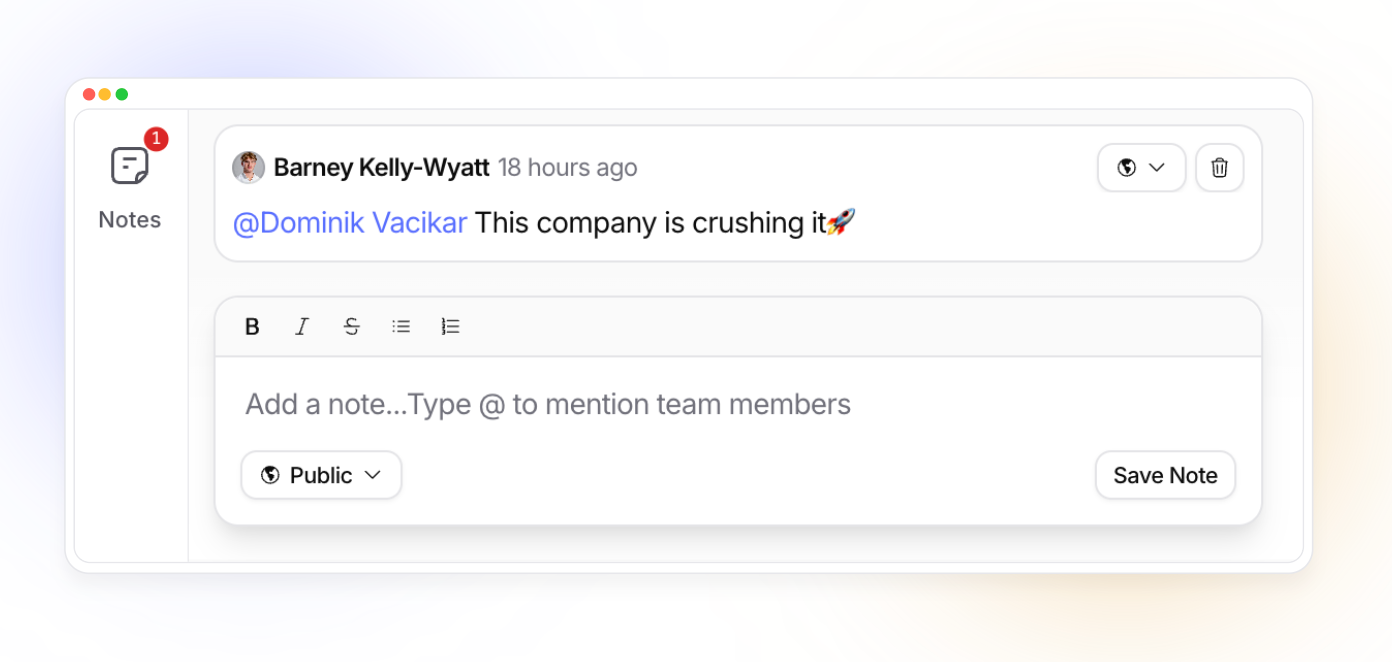Image resolution: width=1392 pixels, height=662 pixels.
Task: Click the '18 hours ago' timestamp
Action: [568, 168]
